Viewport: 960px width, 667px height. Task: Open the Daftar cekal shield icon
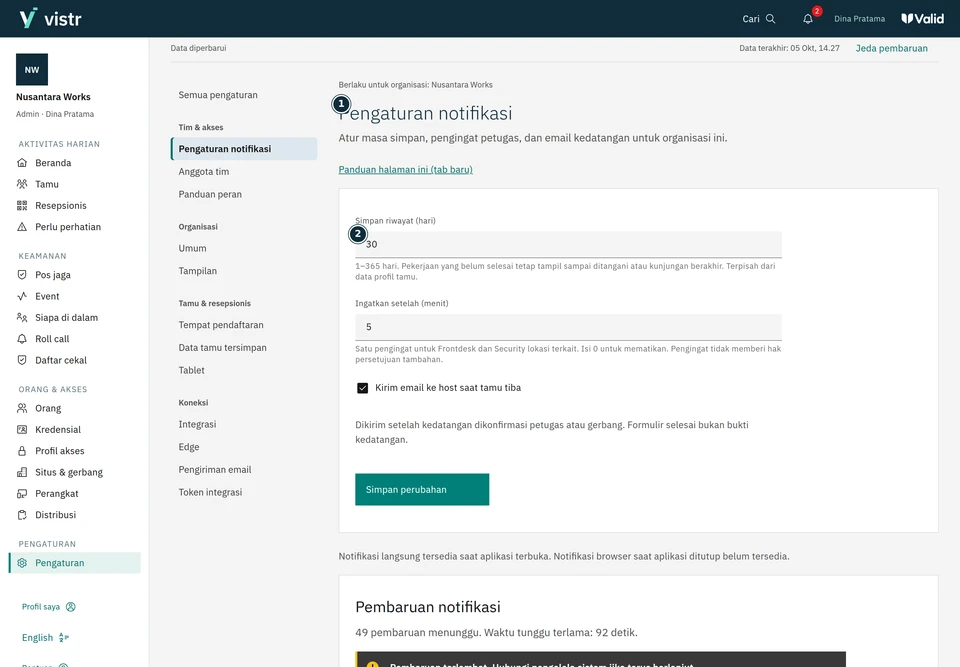pyautogui.click(x=22, y=361)
